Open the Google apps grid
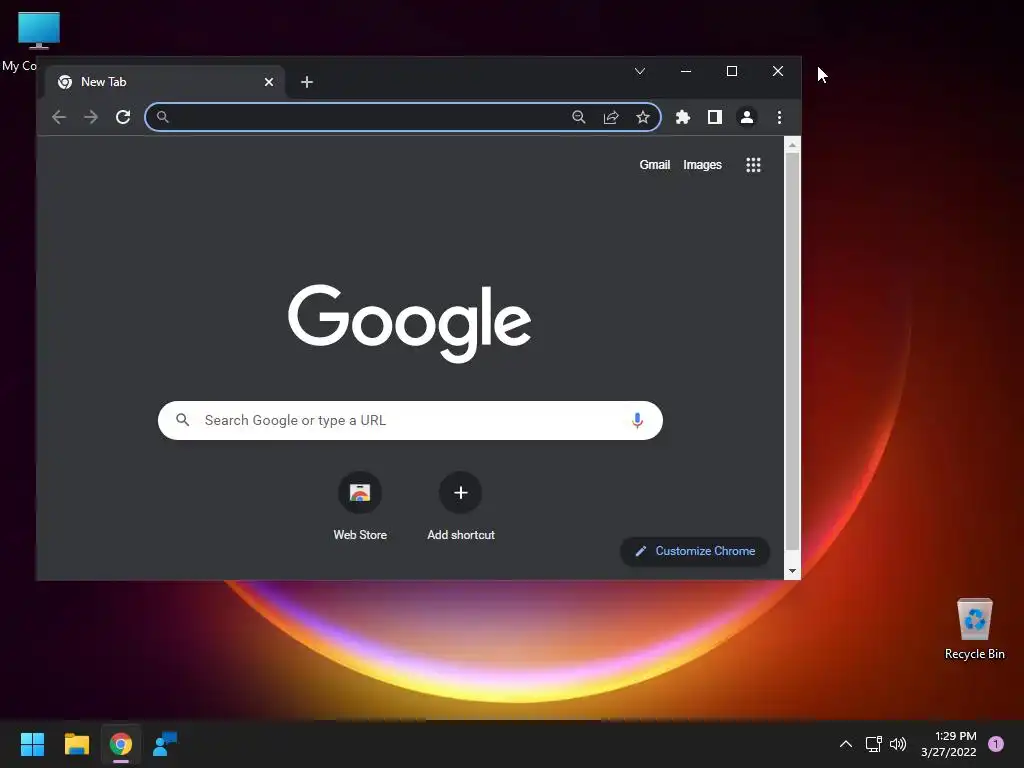This screenshot has height=768, width=1024. pos(753,165)
